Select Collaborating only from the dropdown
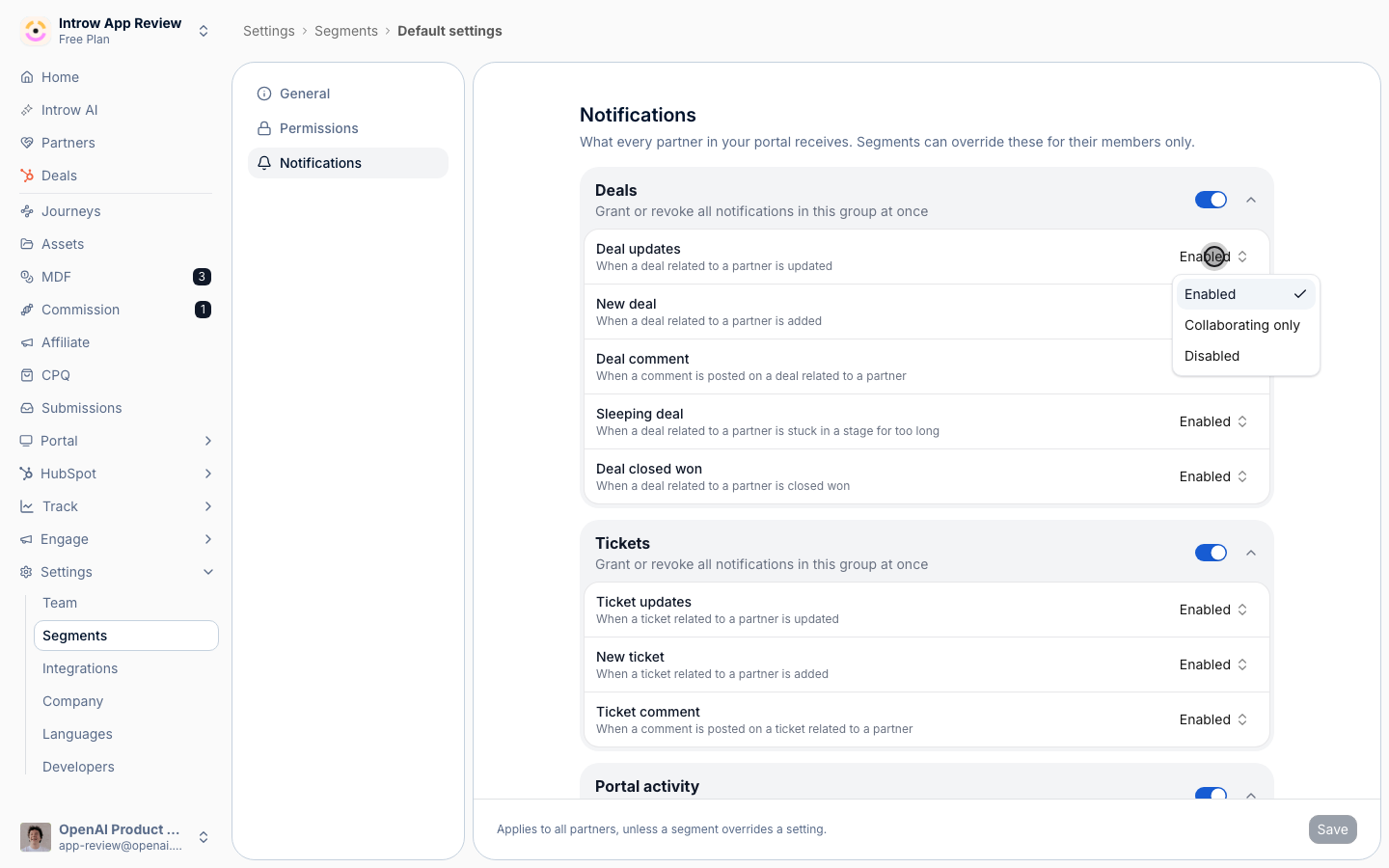The image size is (1389, 868). click(1246, 325)
